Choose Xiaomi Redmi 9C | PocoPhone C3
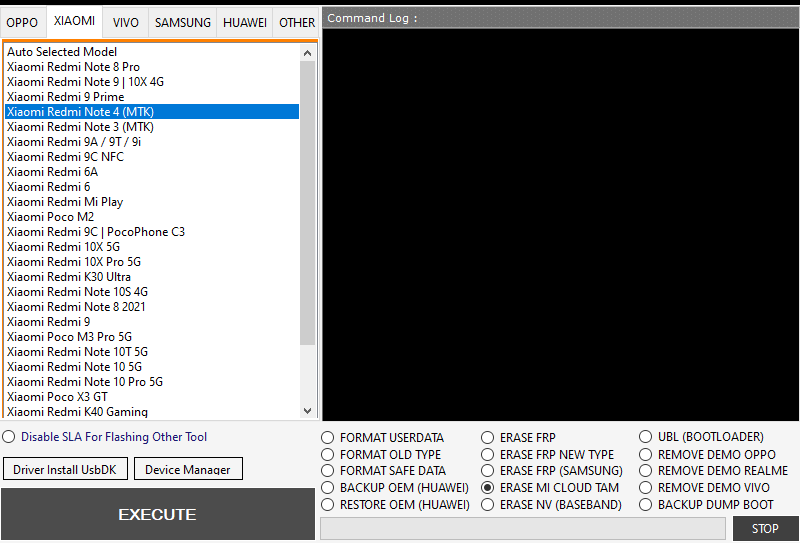Viewport: 800px width, 543px height. [152, 232]
